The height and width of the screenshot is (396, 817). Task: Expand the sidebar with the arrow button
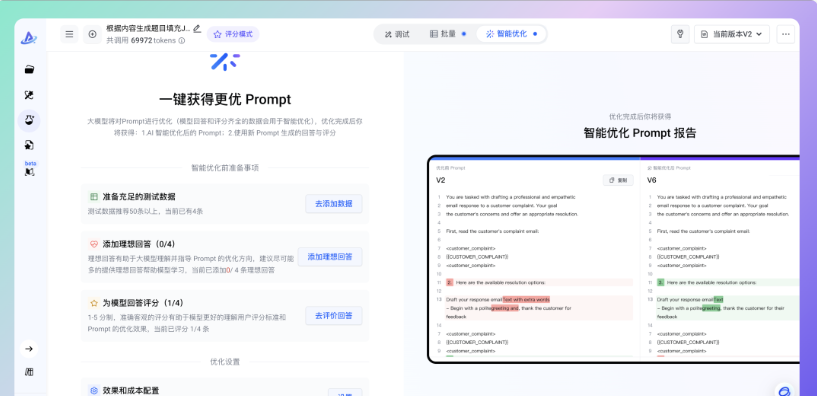tap(29, 349)
